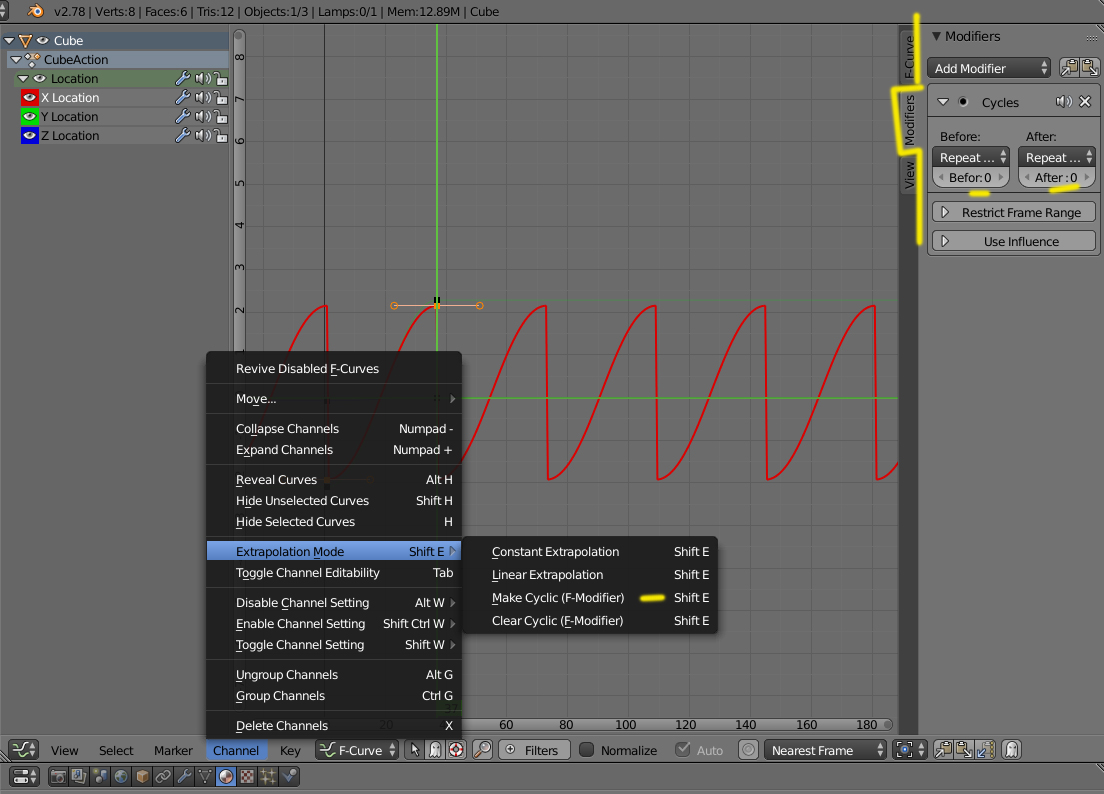Click the wrench icon on X Location
Screen dimensions: 1104x794
click(182, 98)
